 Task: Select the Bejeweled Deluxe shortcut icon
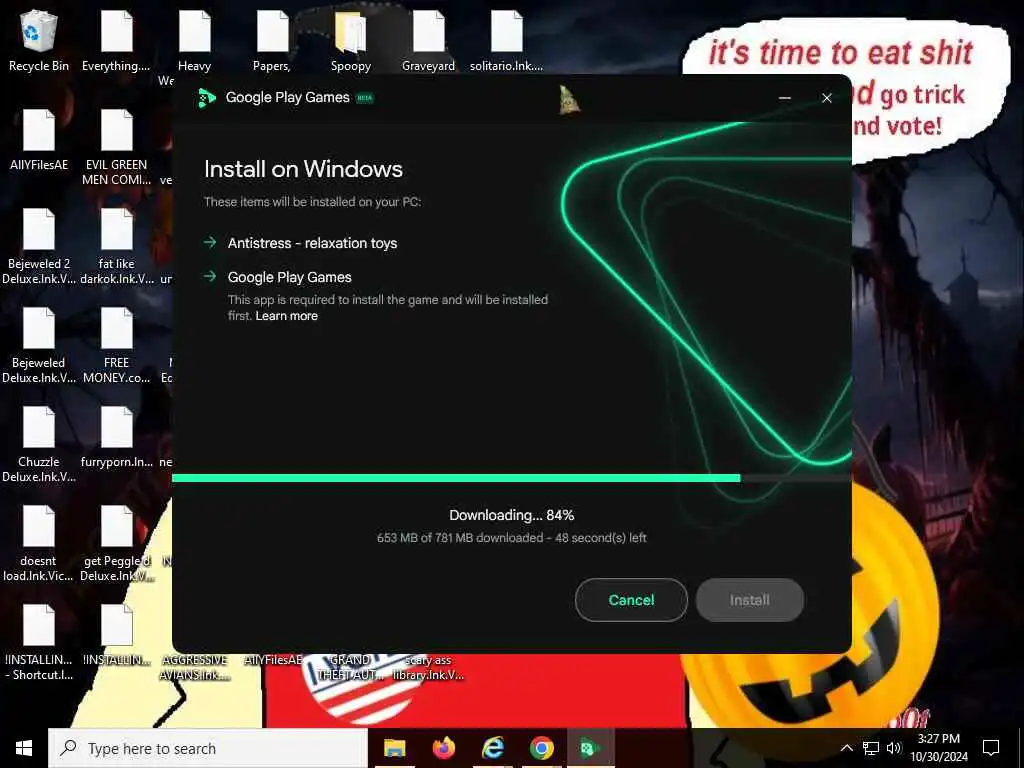click(x=39, y=345)
